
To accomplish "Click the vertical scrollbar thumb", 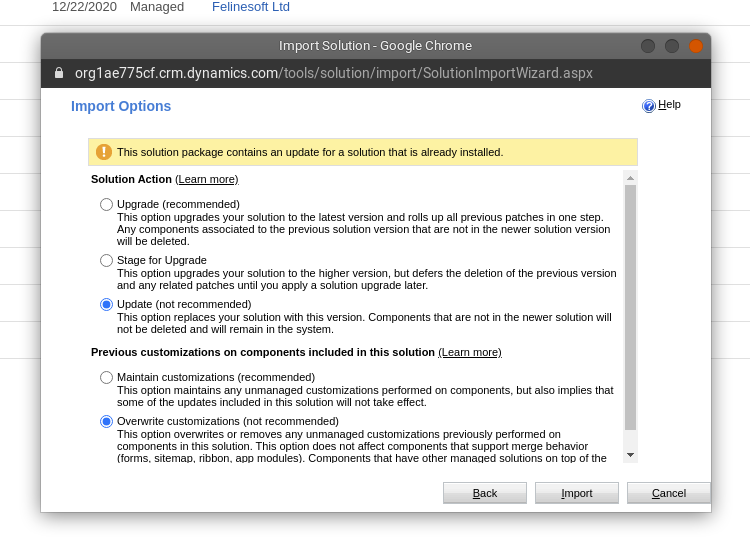I will tap(630, 307).
